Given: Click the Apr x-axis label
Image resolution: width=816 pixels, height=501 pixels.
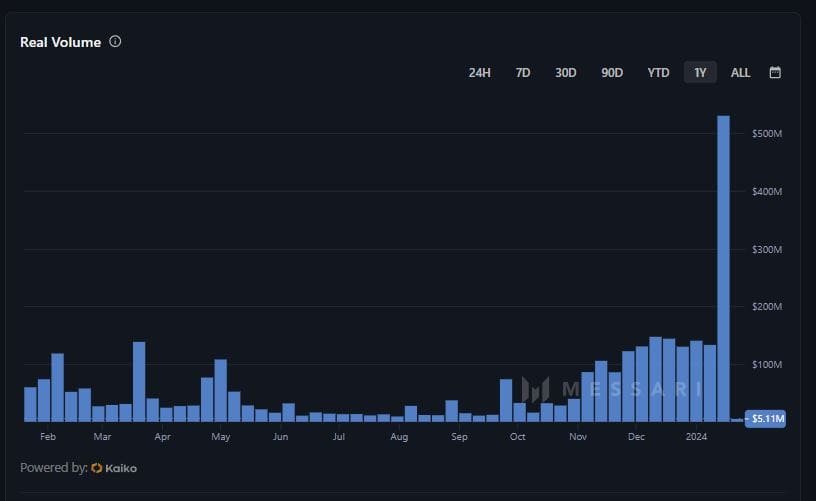Looking at the screenshot, I should click(162, 436).
